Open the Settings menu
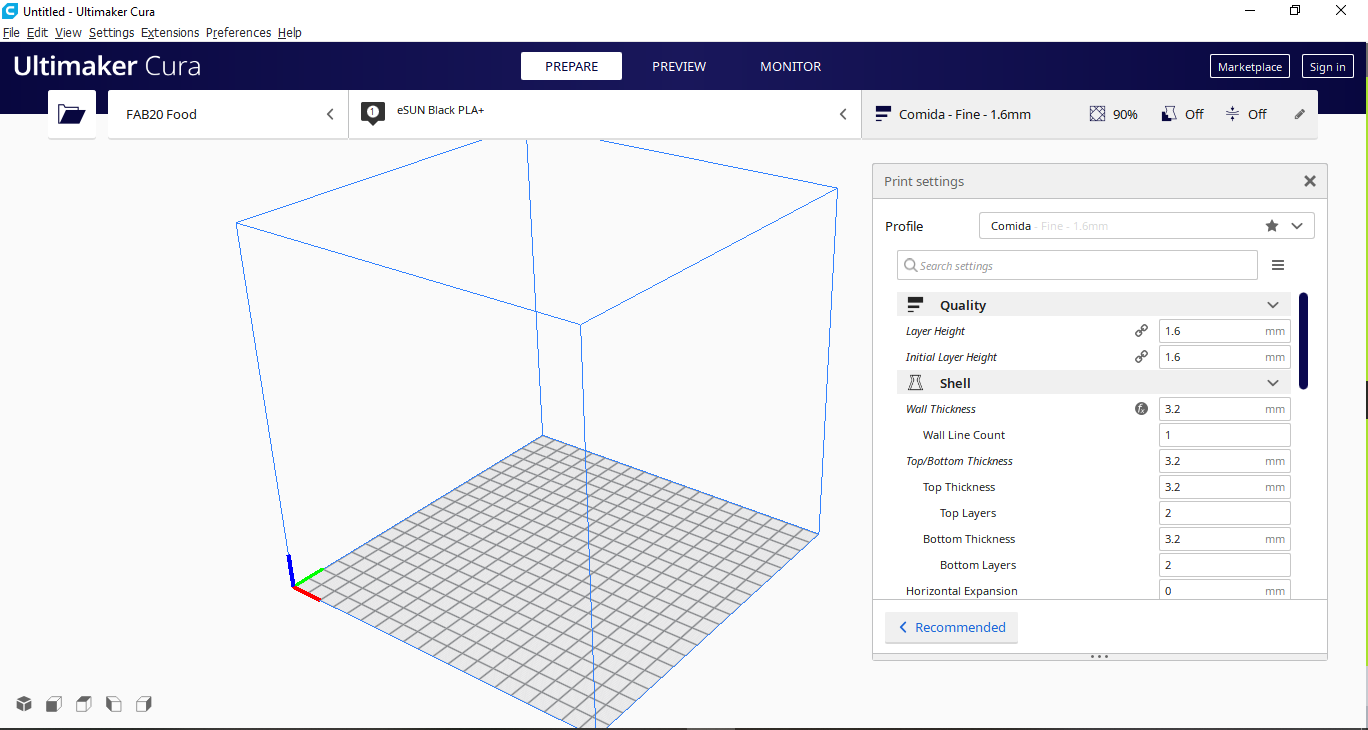1368x730 pixels. 111,33
